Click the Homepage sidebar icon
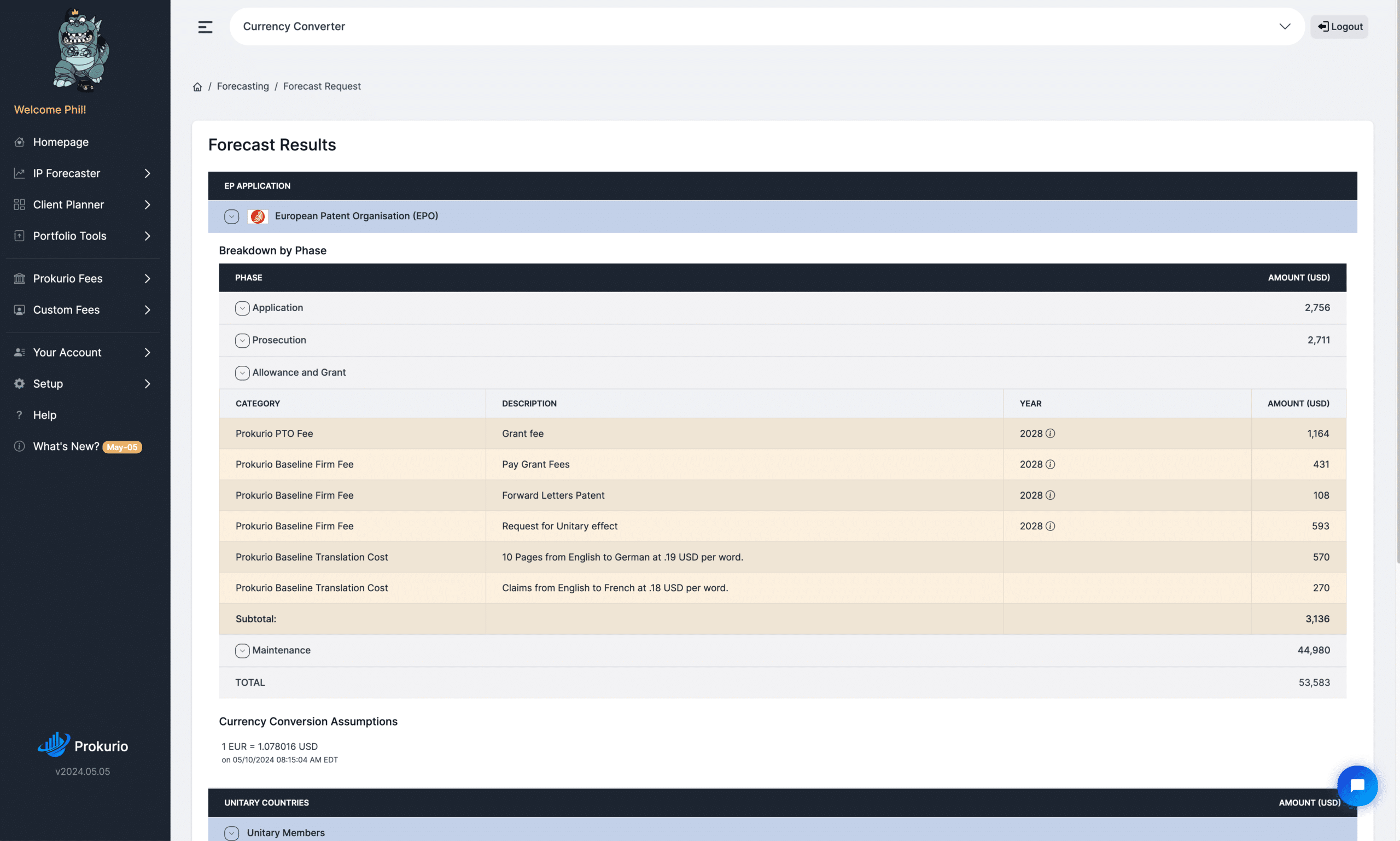This screenshot has width=1400, height=841. click(x=19, y=142)
